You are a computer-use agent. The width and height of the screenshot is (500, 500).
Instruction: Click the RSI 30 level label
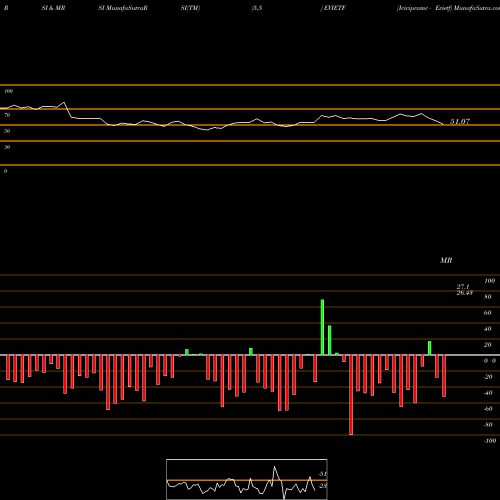tap(7, 147)
